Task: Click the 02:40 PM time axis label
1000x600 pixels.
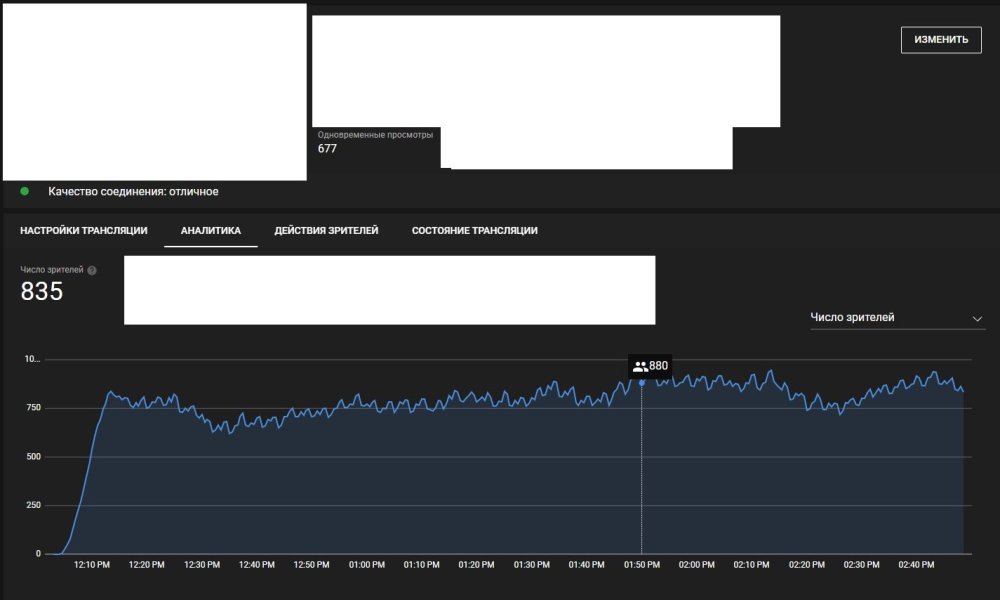Action: click(x=916, y=565)
